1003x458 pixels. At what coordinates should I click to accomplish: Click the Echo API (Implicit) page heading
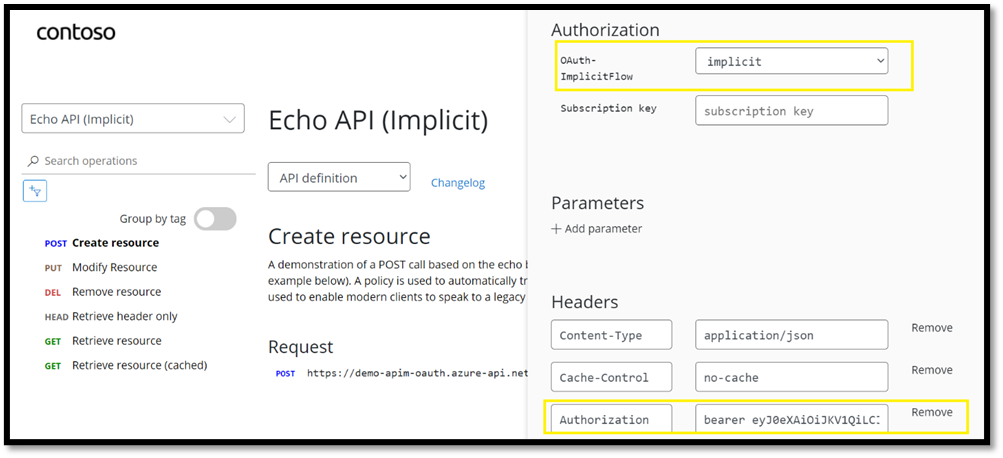378,121
